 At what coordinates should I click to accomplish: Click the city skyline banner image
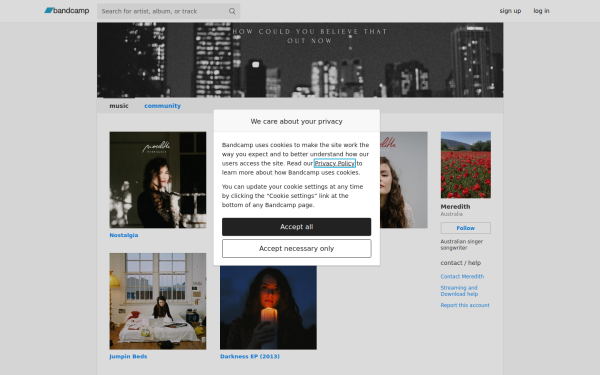click(x=300, y=60)
